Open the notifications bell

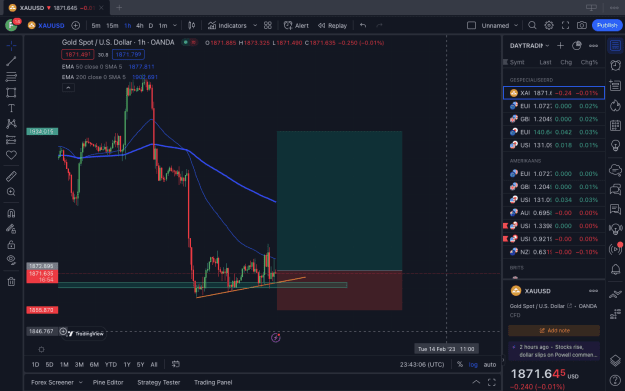(x=615, y=269)
